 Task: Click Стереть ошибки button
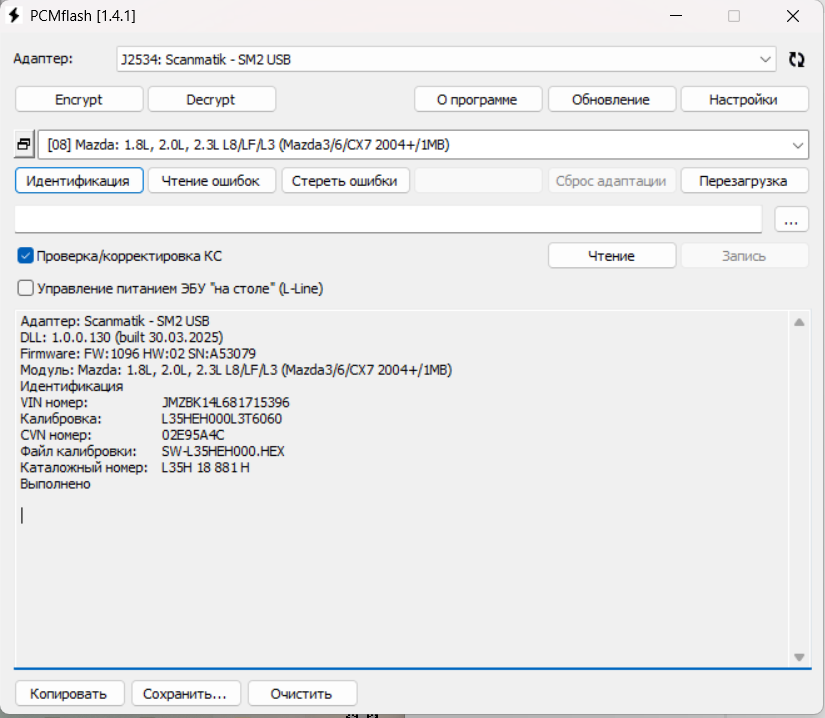point(345,180)
